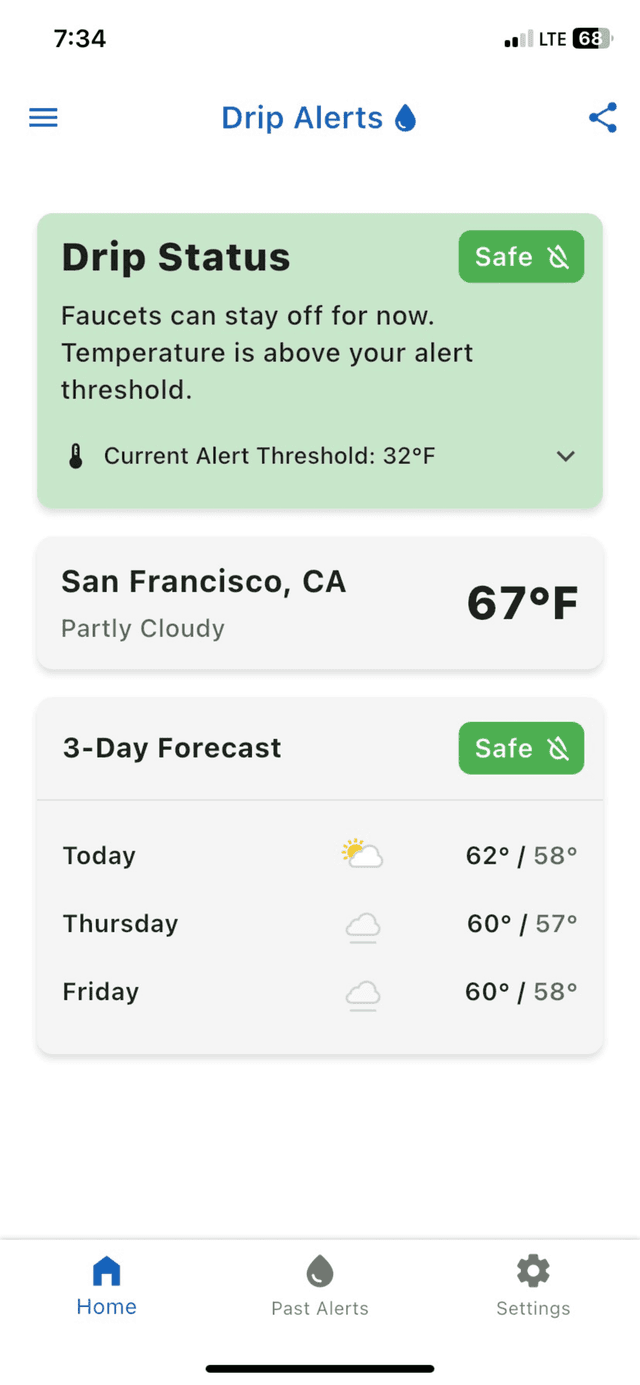This screenshot has width=640, height=1385.
Task: Switch to the Past Alerts tab
Action: (x=319, y=1285)
